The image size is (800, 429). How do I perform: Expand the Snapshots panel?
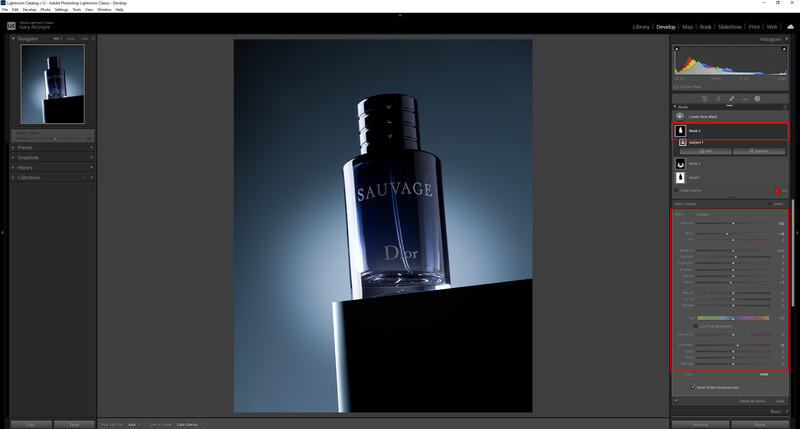point(13,158)
